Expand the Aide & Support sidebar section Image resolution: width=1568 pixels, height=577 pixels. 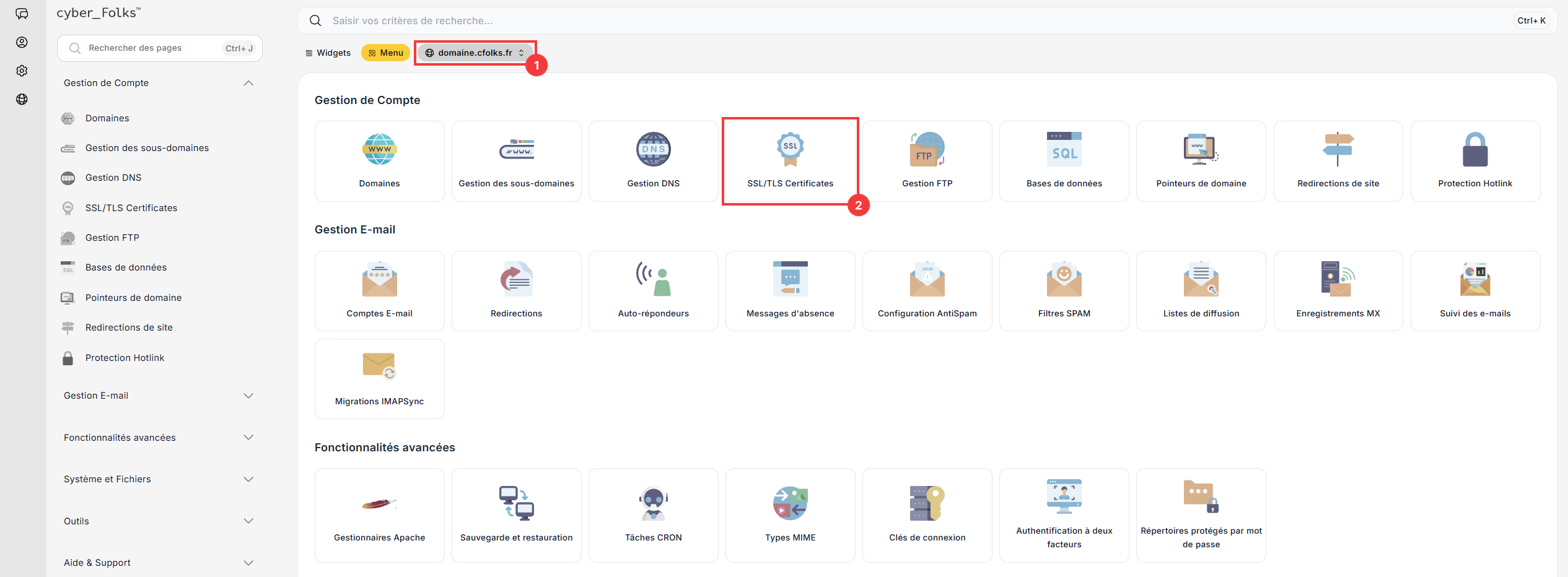(159, 563)
